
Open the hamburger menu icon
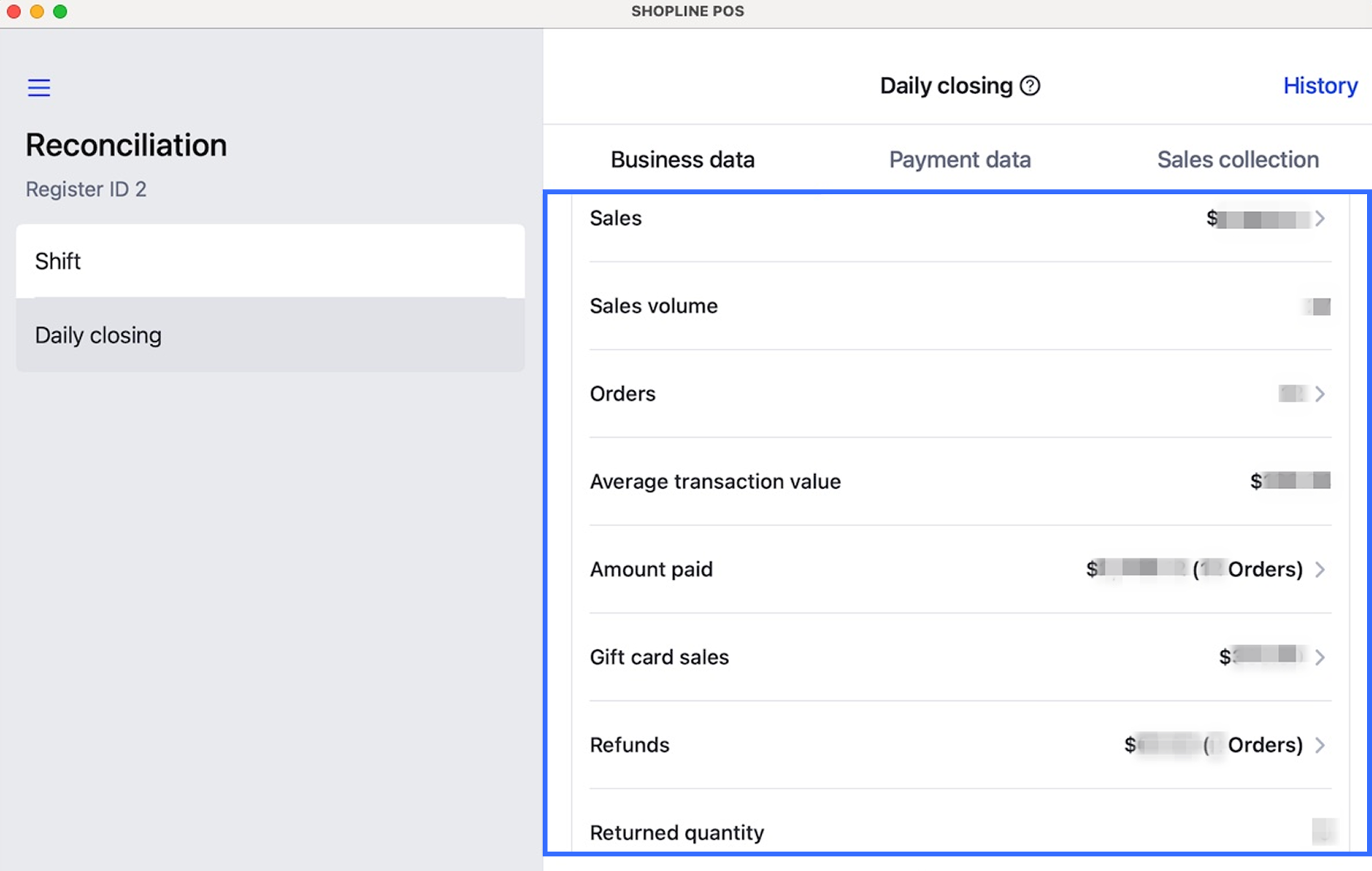39,87
